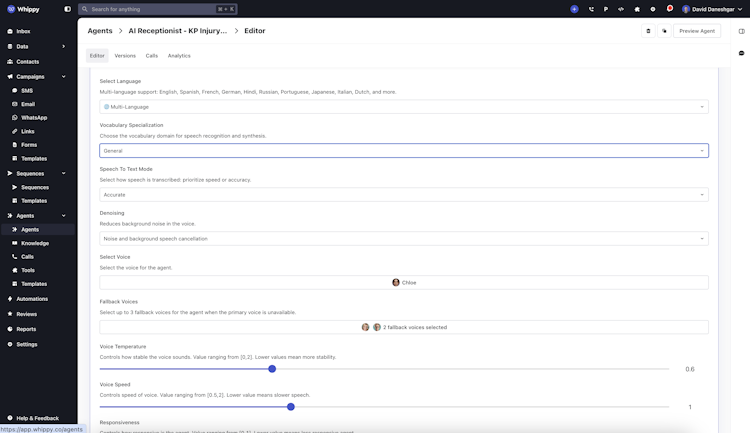Switch to the Editor tab
This screenshot has width=750, height=433.
(x=97, y=56)
